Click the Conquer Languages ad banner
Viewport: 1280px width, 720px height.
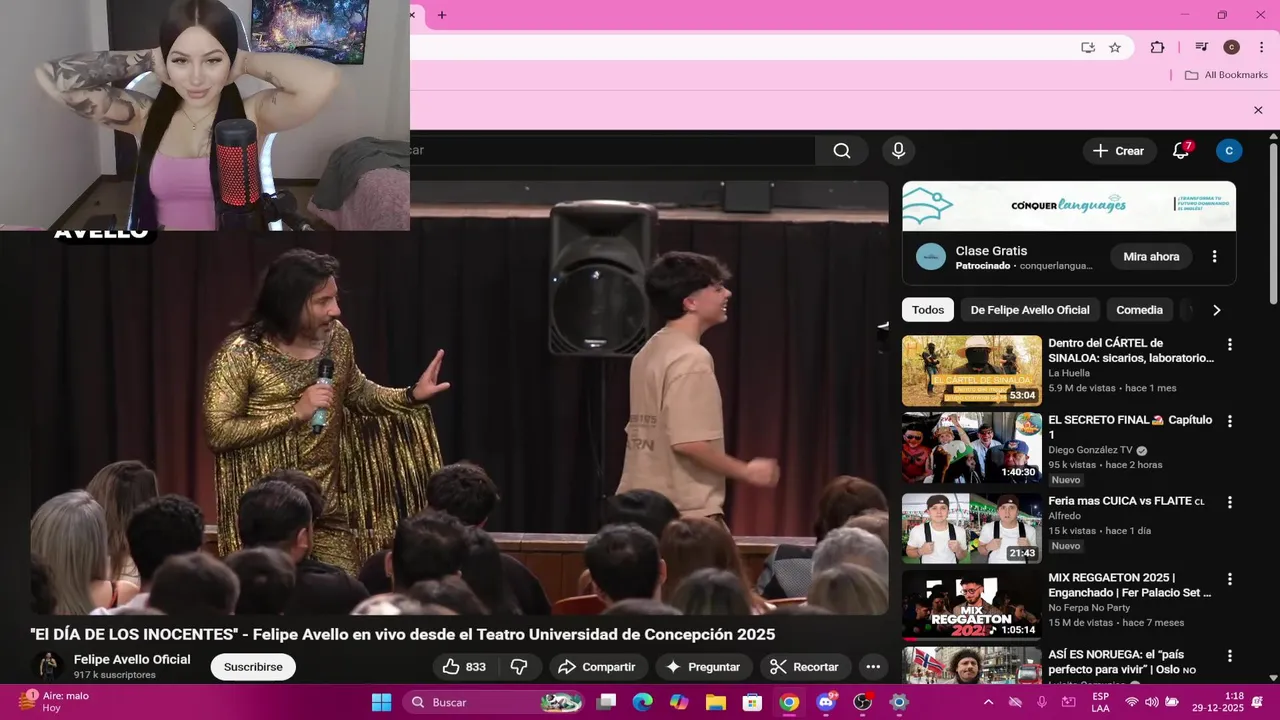pyautogui.click(x=1069, y=206)
